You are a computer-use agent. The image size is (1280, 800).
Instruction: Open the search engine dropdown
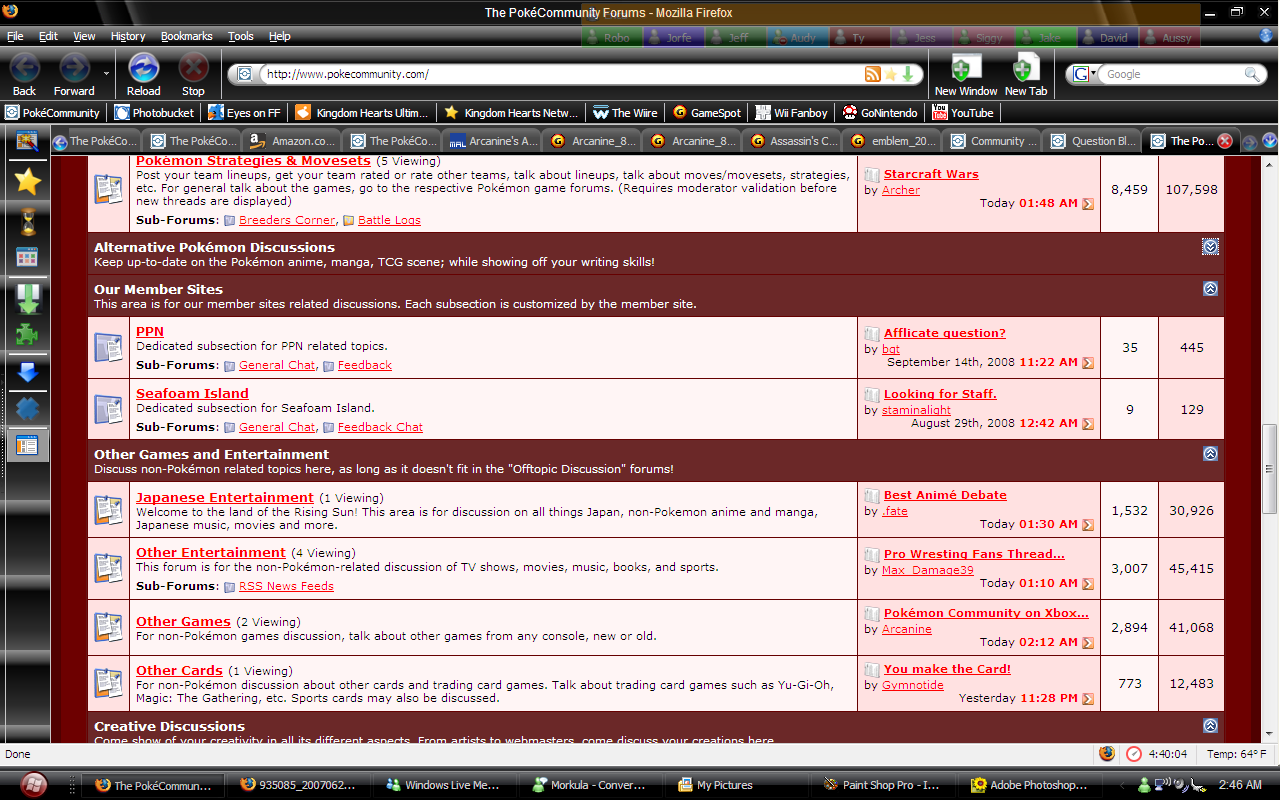click(x=1084, y=74)
